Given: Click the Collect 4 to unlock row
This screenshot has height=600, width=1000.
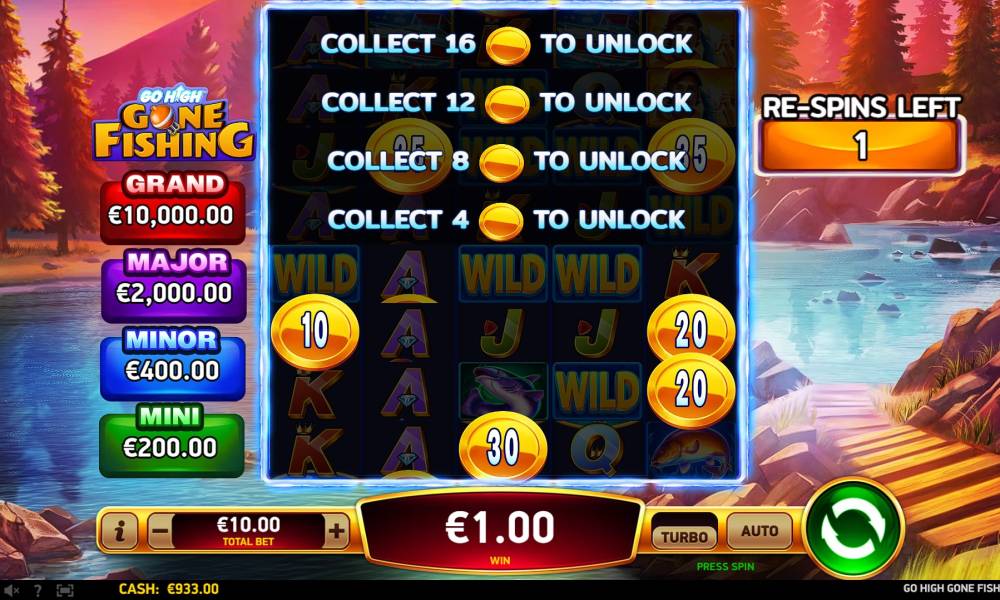Looking at the screenshot, I should (506, 220).
